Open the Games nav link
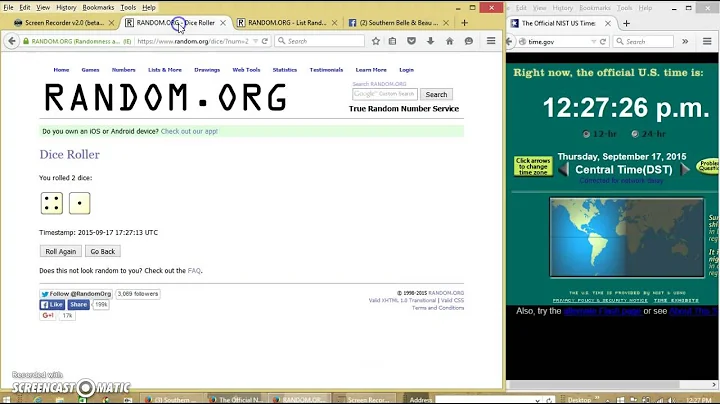Image resolution: width=720 pixels, height=404 pixels. point(90,70)
